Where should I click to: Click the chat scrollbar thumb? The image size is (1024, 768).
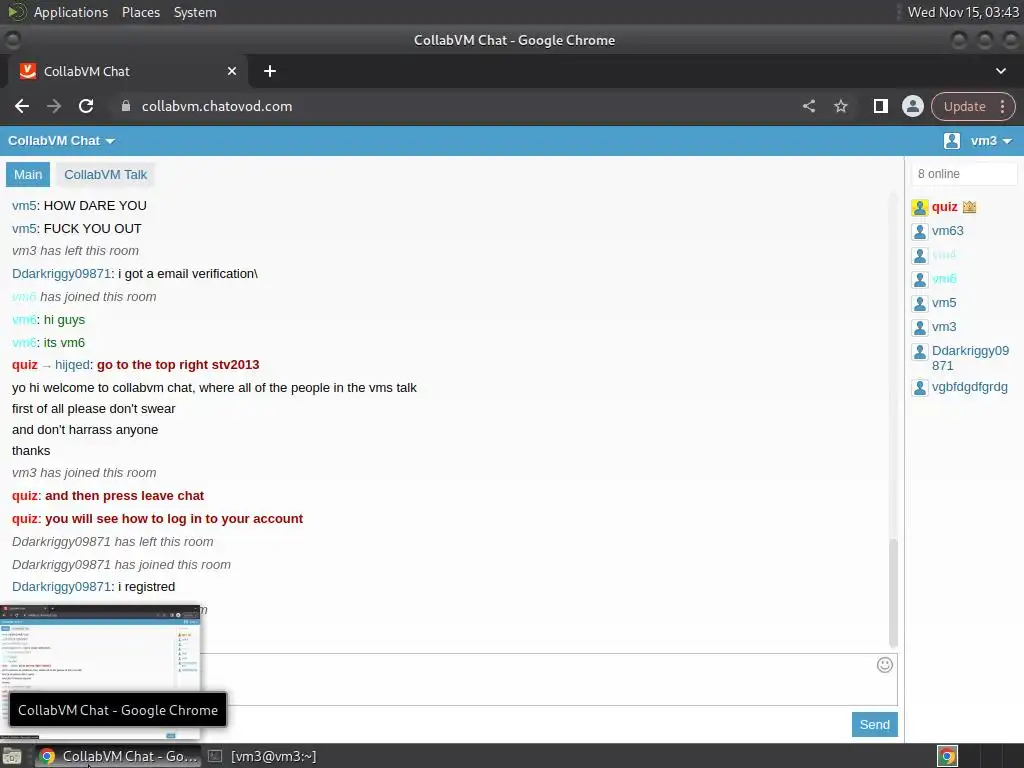(x=893, y=593)
